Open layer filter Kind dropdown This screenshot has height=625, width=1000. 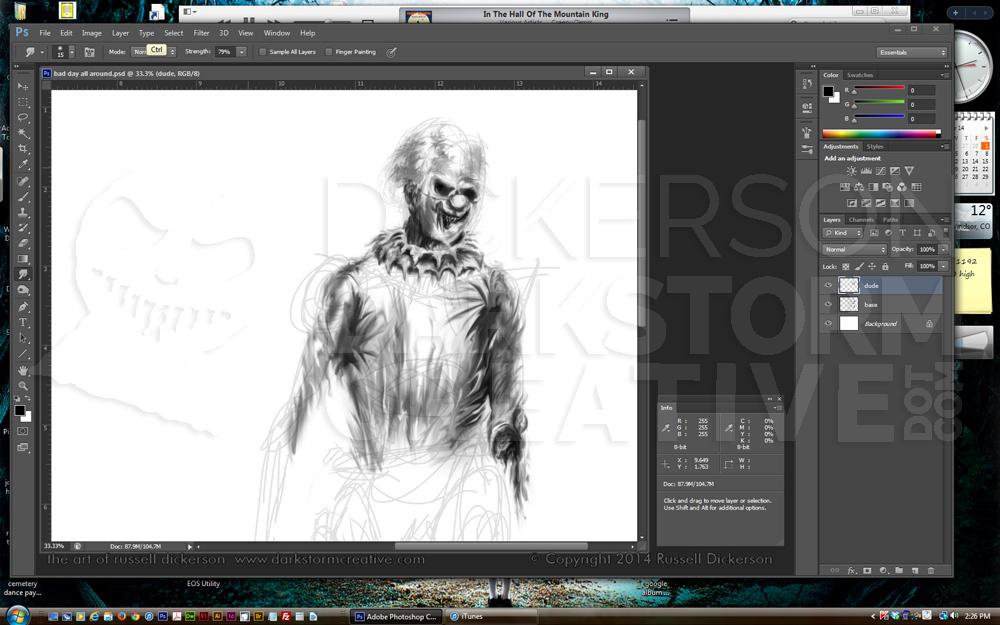[842, 233]
